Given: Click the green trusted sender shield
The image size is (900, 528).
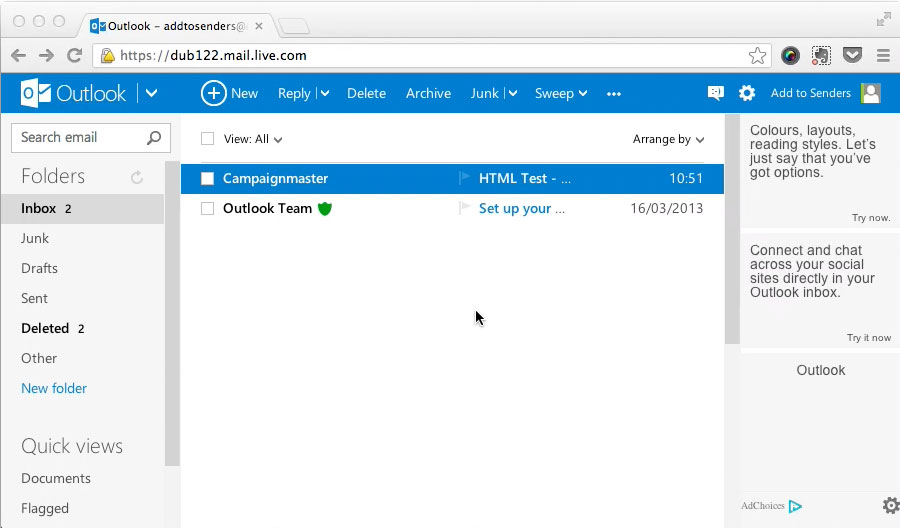Looking at the screenshot, I should (325, 208).
